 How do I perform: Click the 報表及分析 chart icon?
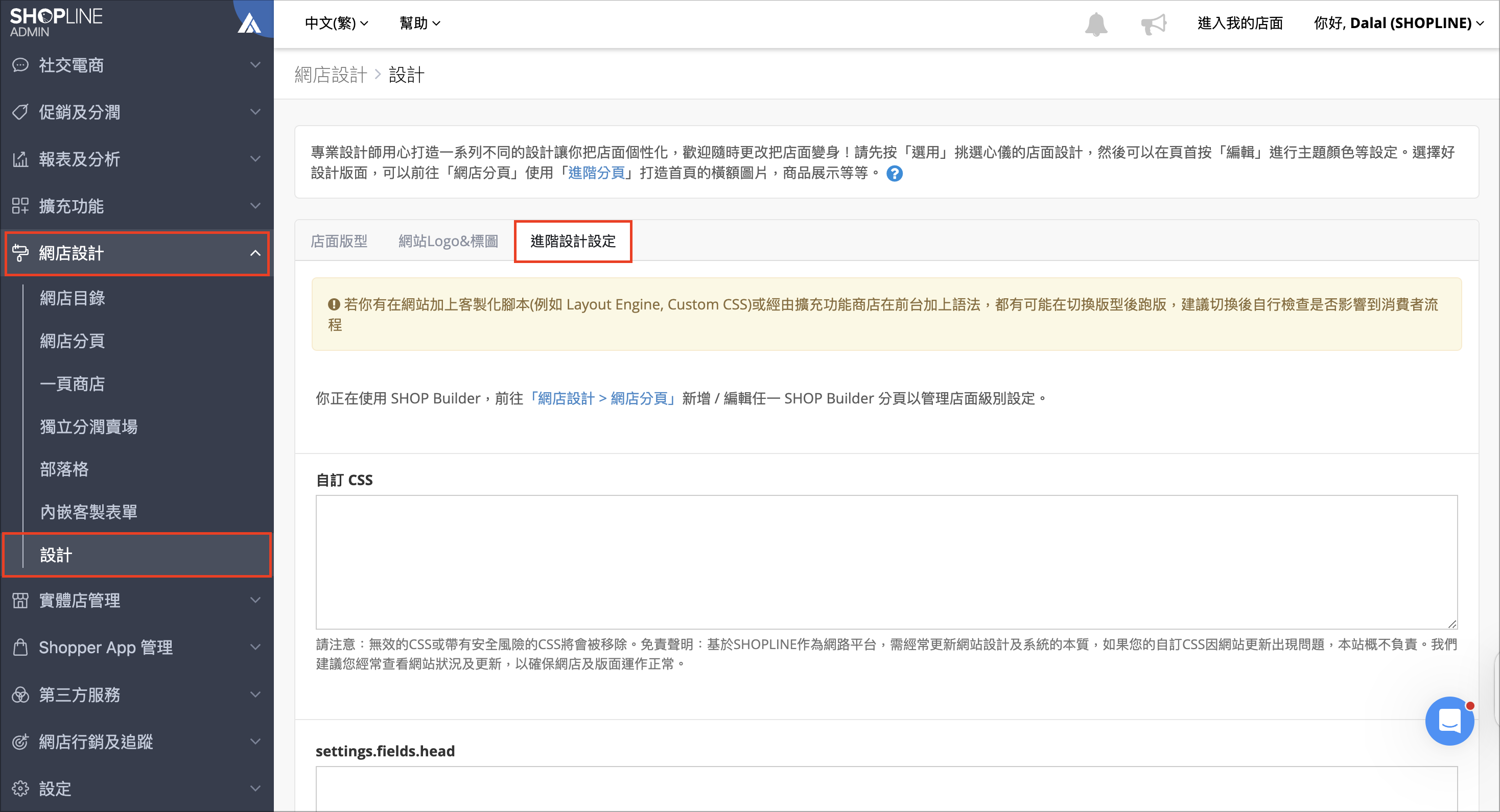pyautogui.click(x=20, y=159)
